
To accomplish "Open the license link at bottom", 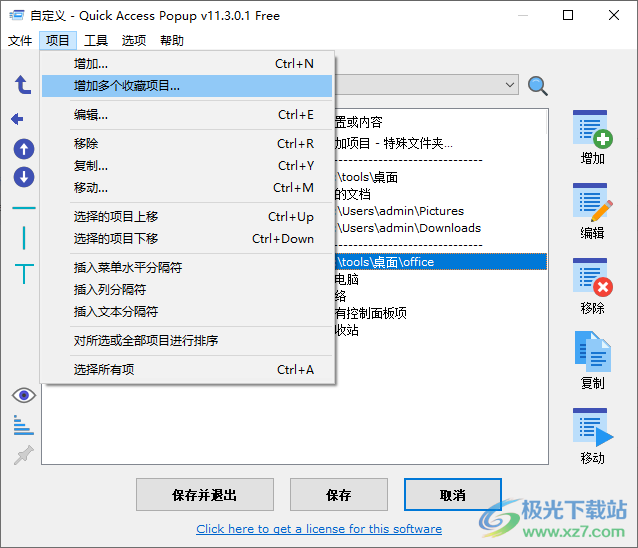I will pyautogui.click(x=319, y=528).
